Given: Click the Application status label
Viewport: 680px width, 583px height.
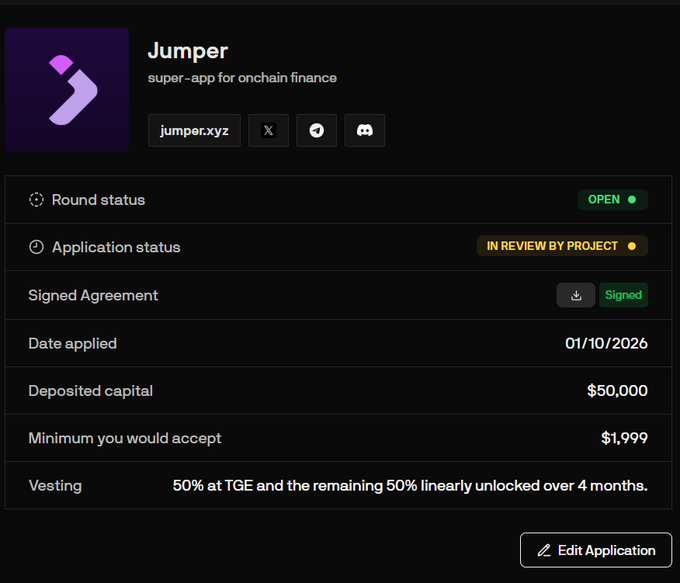Looking at the screenshot, I should 116,248.
